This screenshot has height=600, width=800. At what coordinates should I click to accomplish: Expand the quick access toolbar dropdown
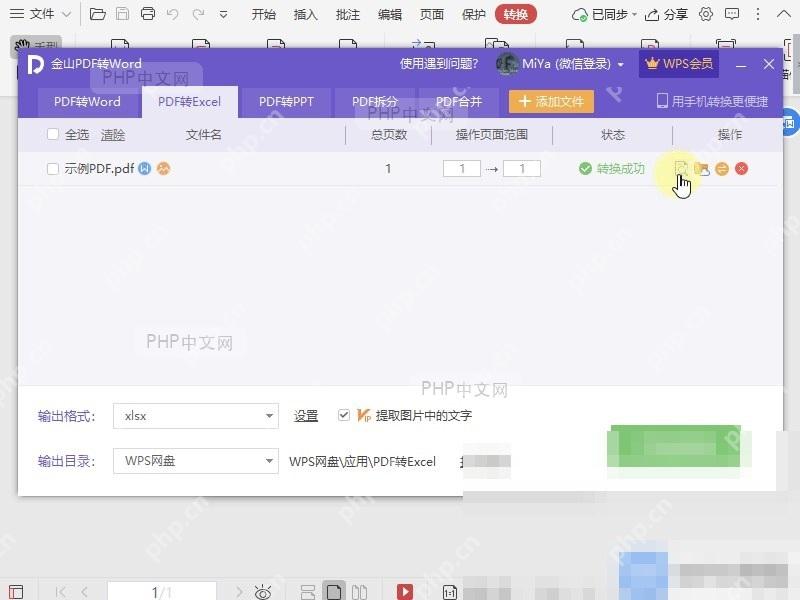223,15
